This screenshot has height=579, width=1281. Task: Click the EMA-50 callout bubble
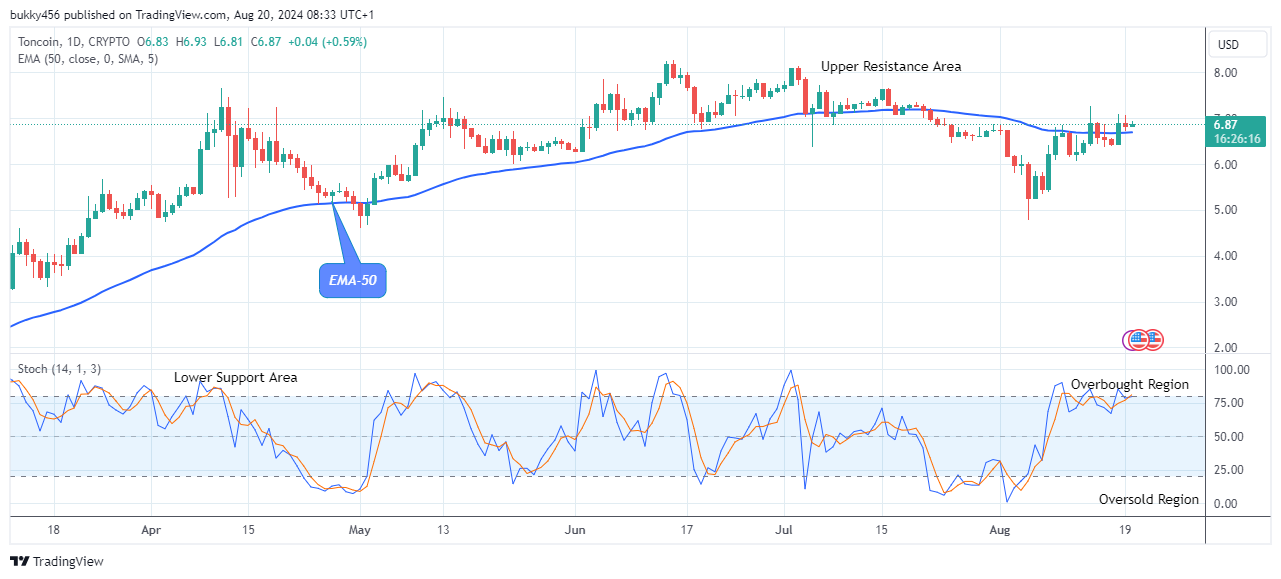coord(352,281)
